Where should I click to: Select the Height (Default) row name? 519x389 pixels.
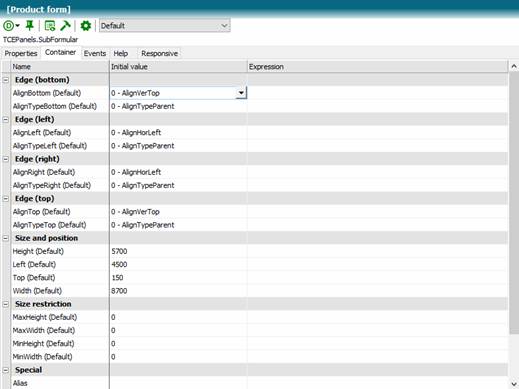(38, 251)
